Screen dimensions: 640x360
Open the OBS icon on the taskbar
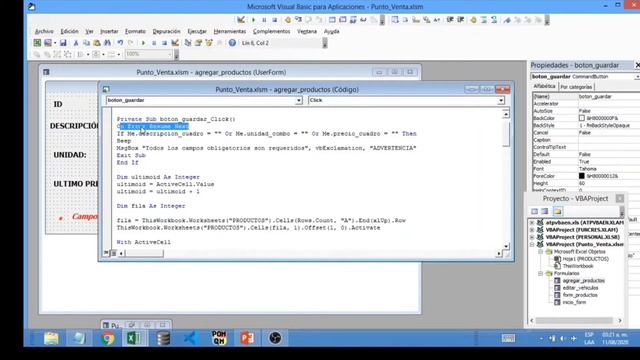pyautogui.click(x=275, y=338)
